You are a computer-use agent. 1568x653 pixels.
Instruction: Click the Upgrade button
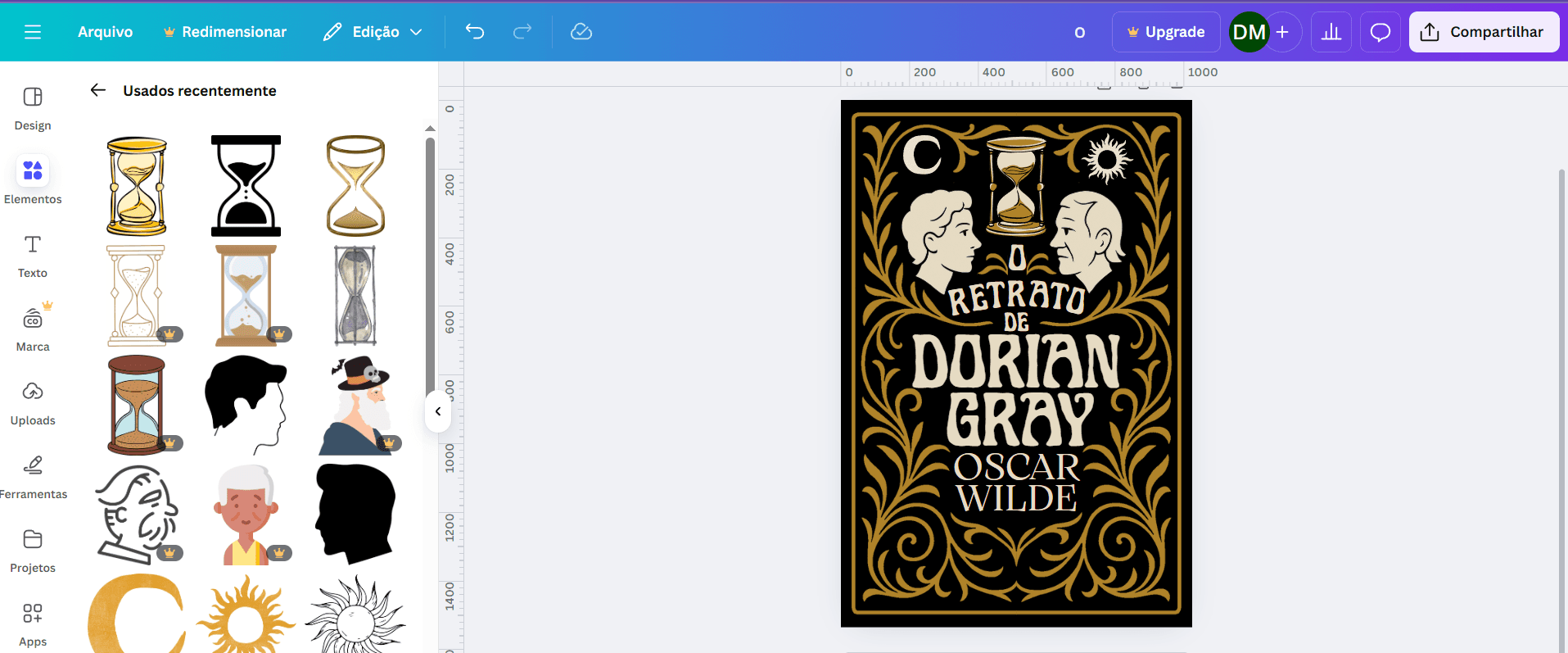[1166, 32]
